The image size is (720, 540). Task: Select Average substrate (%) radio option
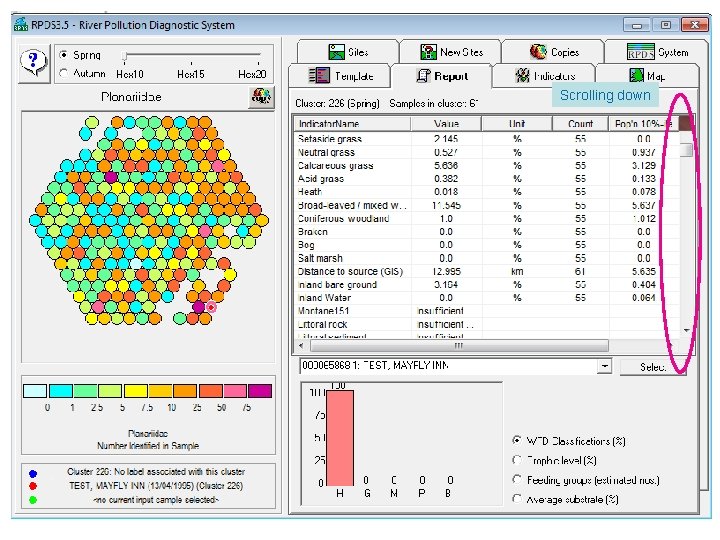pos(517,499)
